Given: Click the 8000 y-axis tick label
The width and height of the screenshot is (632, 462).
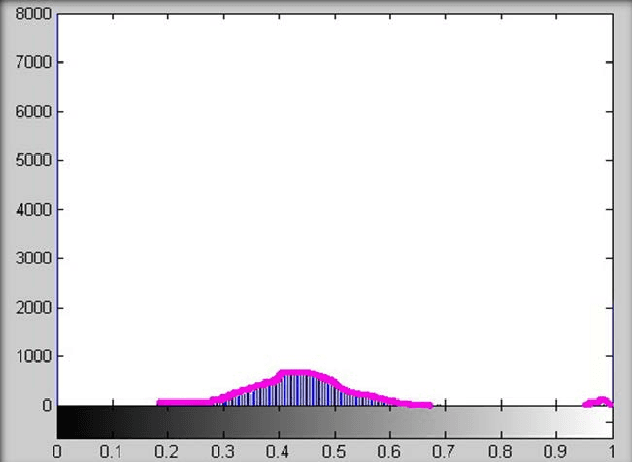Looking at the screenshot, I should [31, 13].
